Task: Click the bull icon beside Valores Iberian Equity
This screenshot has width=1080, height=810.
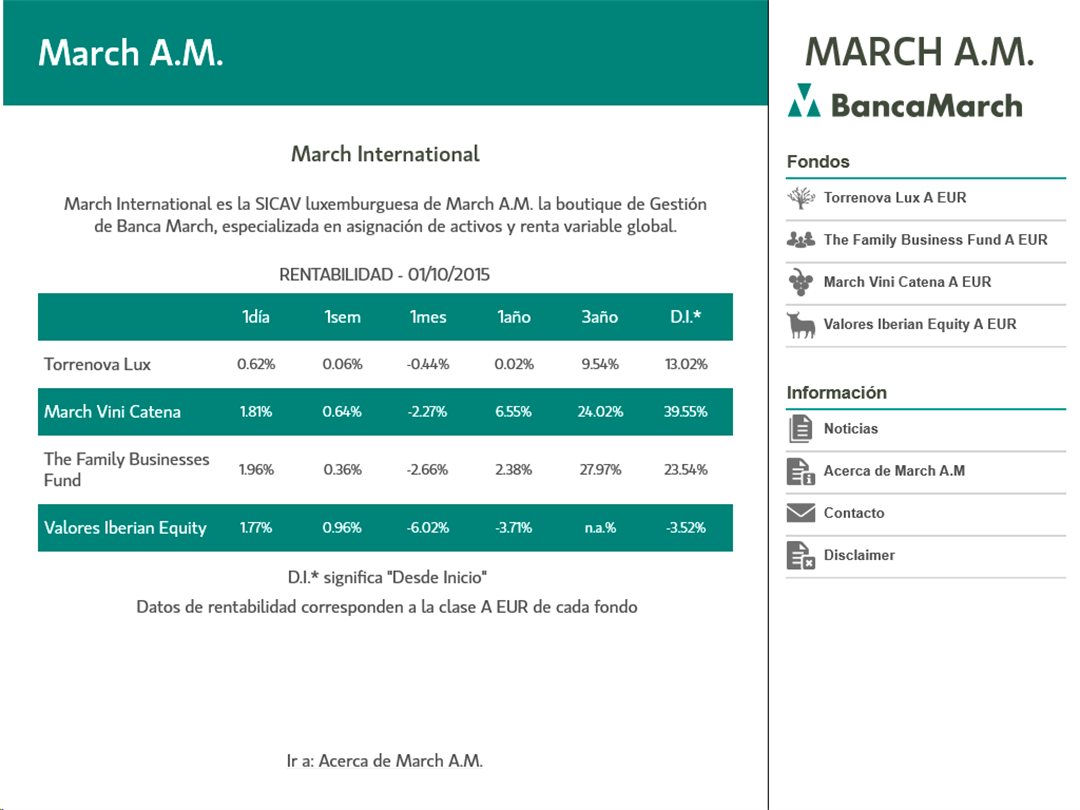Action: (x=801, y=324)
